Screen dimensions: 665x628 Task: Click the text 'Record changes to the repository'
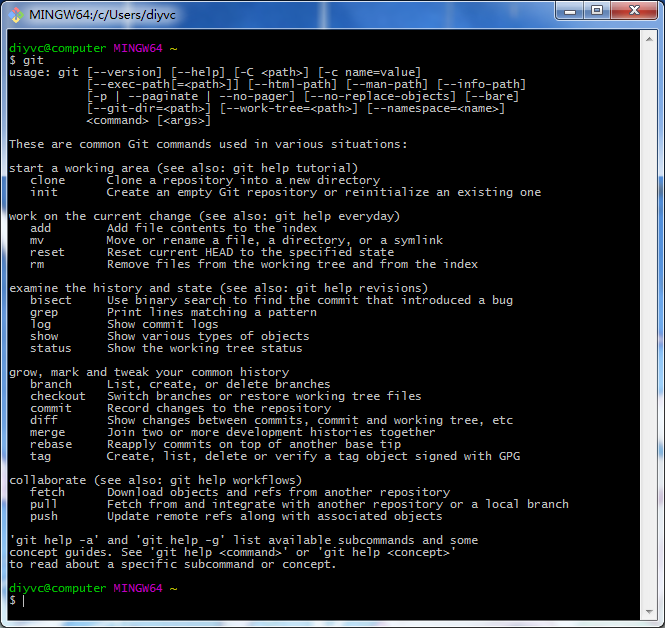tap(219, 409)
